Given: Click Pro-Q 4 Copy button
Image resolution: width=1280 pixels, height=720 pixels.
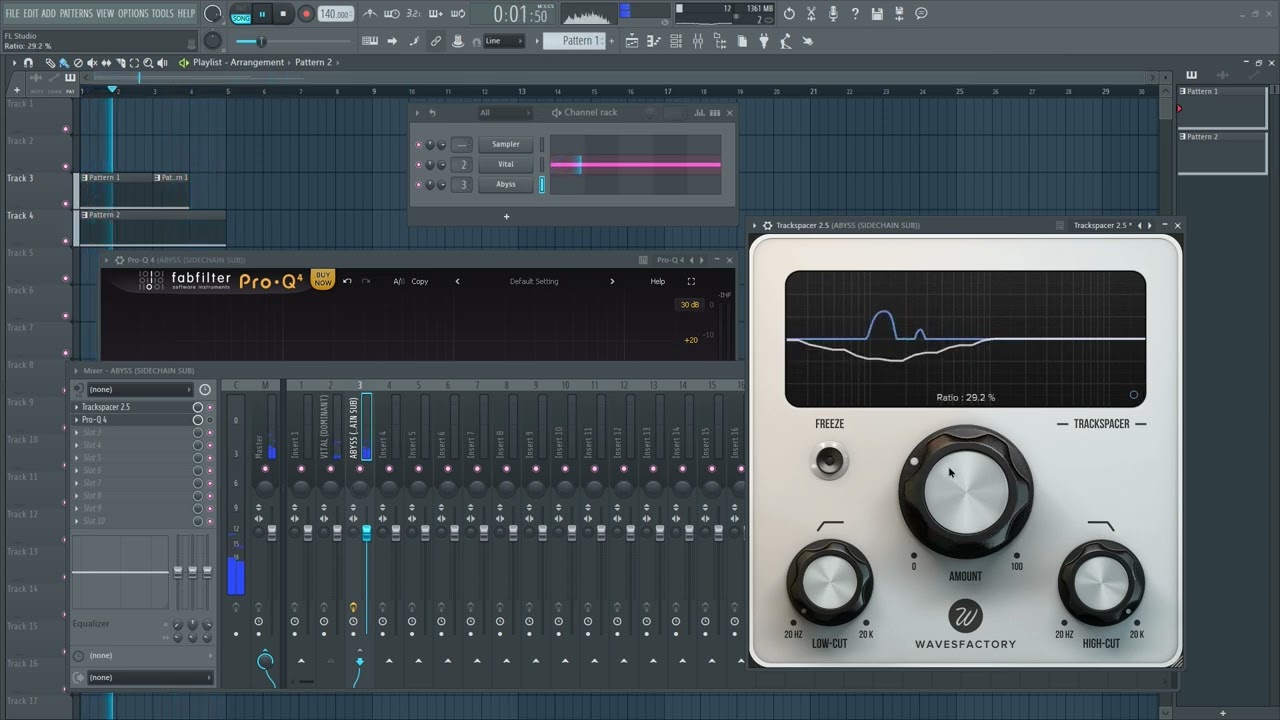Looking at the screenshot, I should pyautogui.click(x=420, y=281).
